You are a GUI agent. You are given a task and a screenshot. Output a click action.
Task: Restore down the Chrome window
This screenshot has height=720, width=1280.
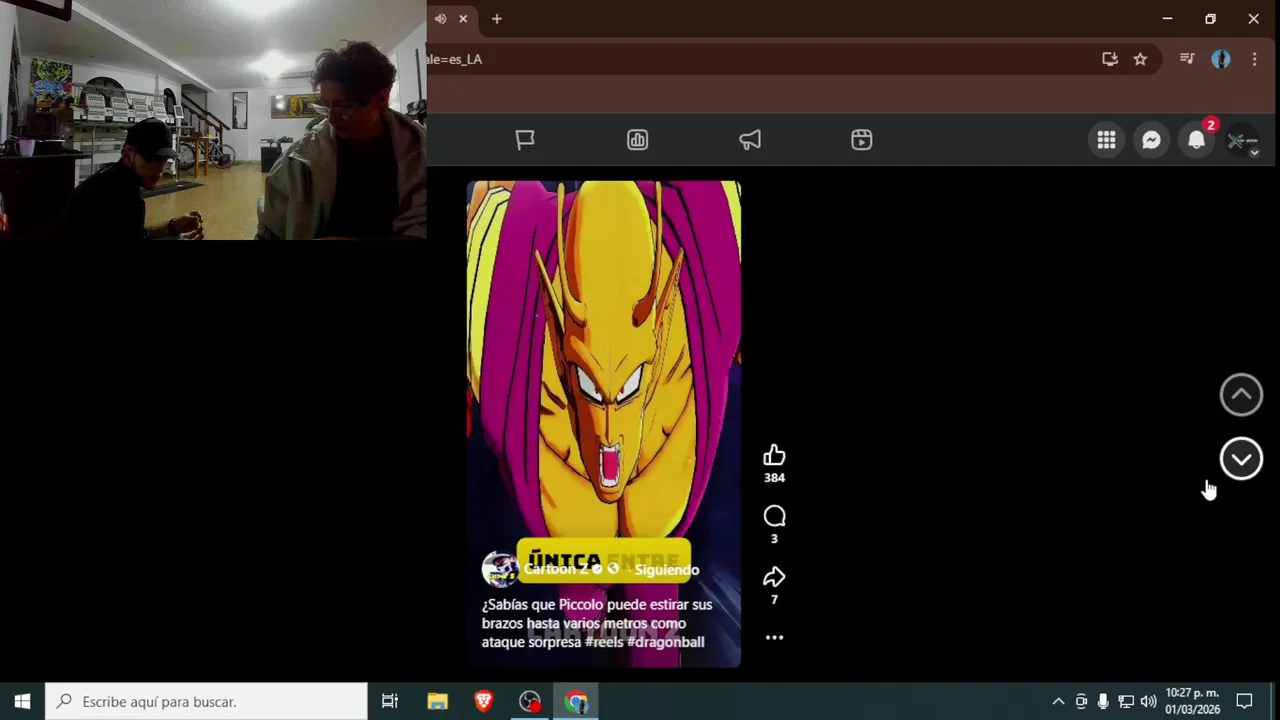tap(1210, 19)
